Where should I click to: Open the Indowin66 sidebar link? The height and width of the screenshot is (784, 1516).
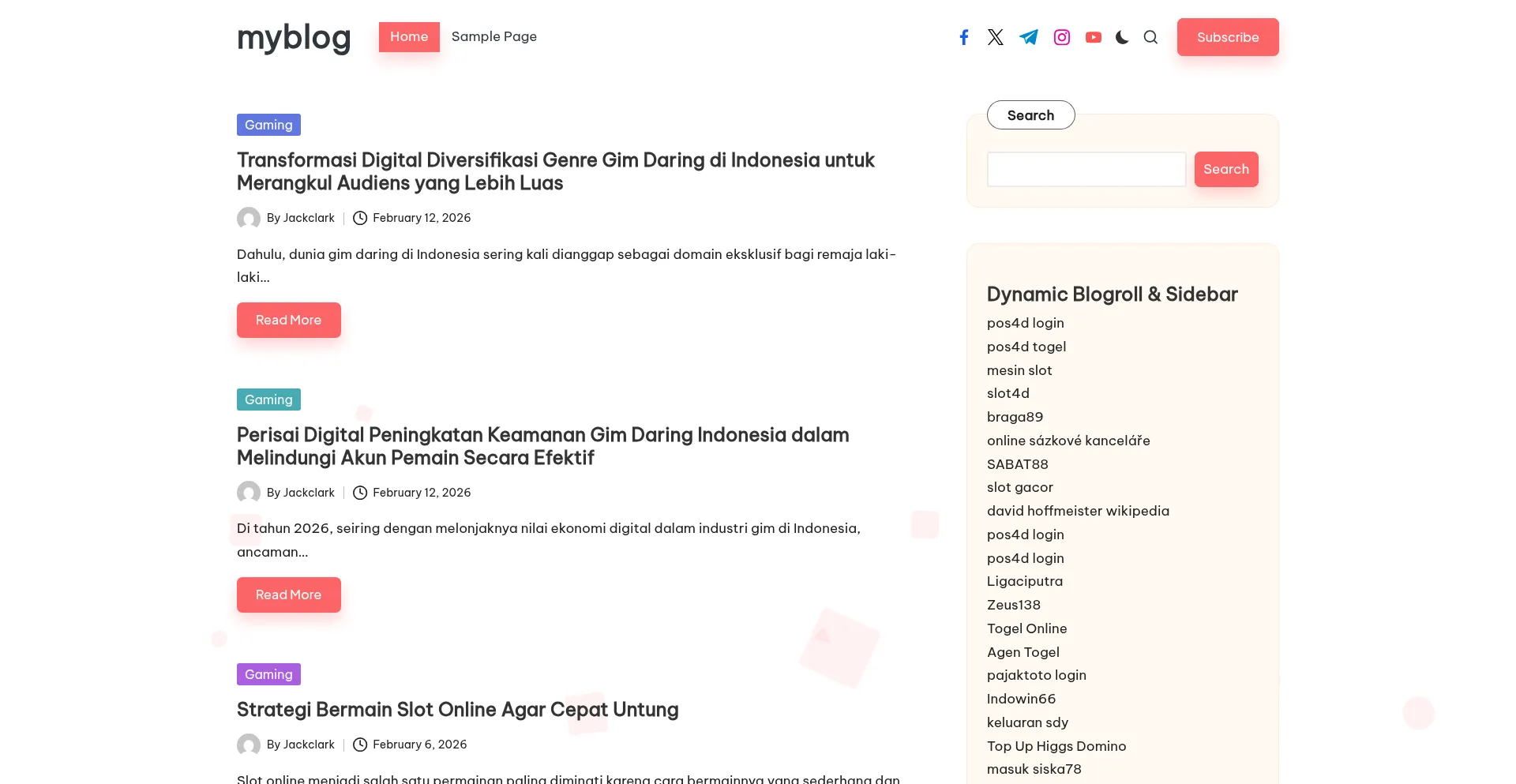click(1022, 699)
